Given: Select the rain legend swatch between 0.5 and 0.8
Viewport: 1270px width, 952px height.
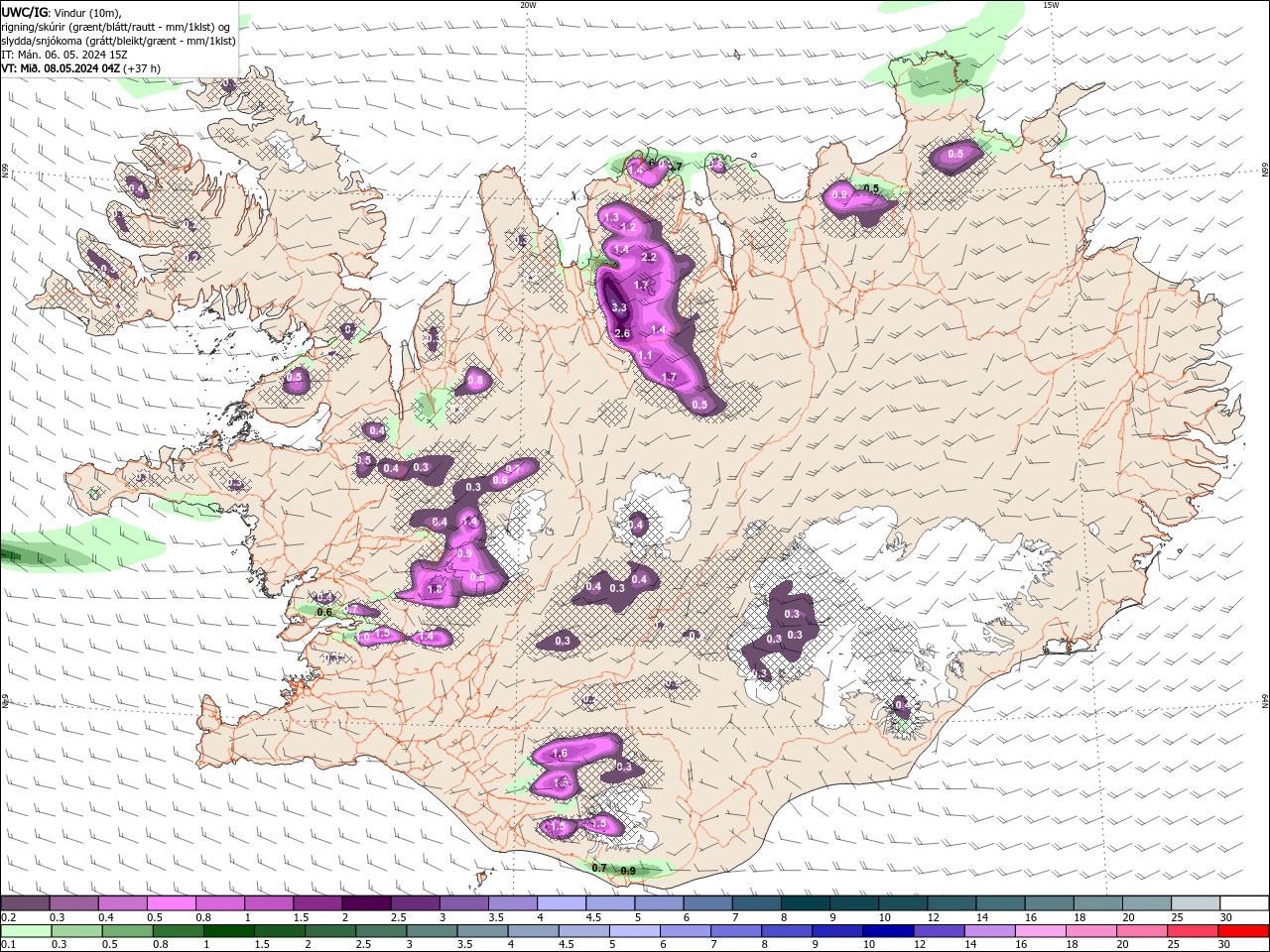Looking at the screenshot, I should [x=127, y=931].
